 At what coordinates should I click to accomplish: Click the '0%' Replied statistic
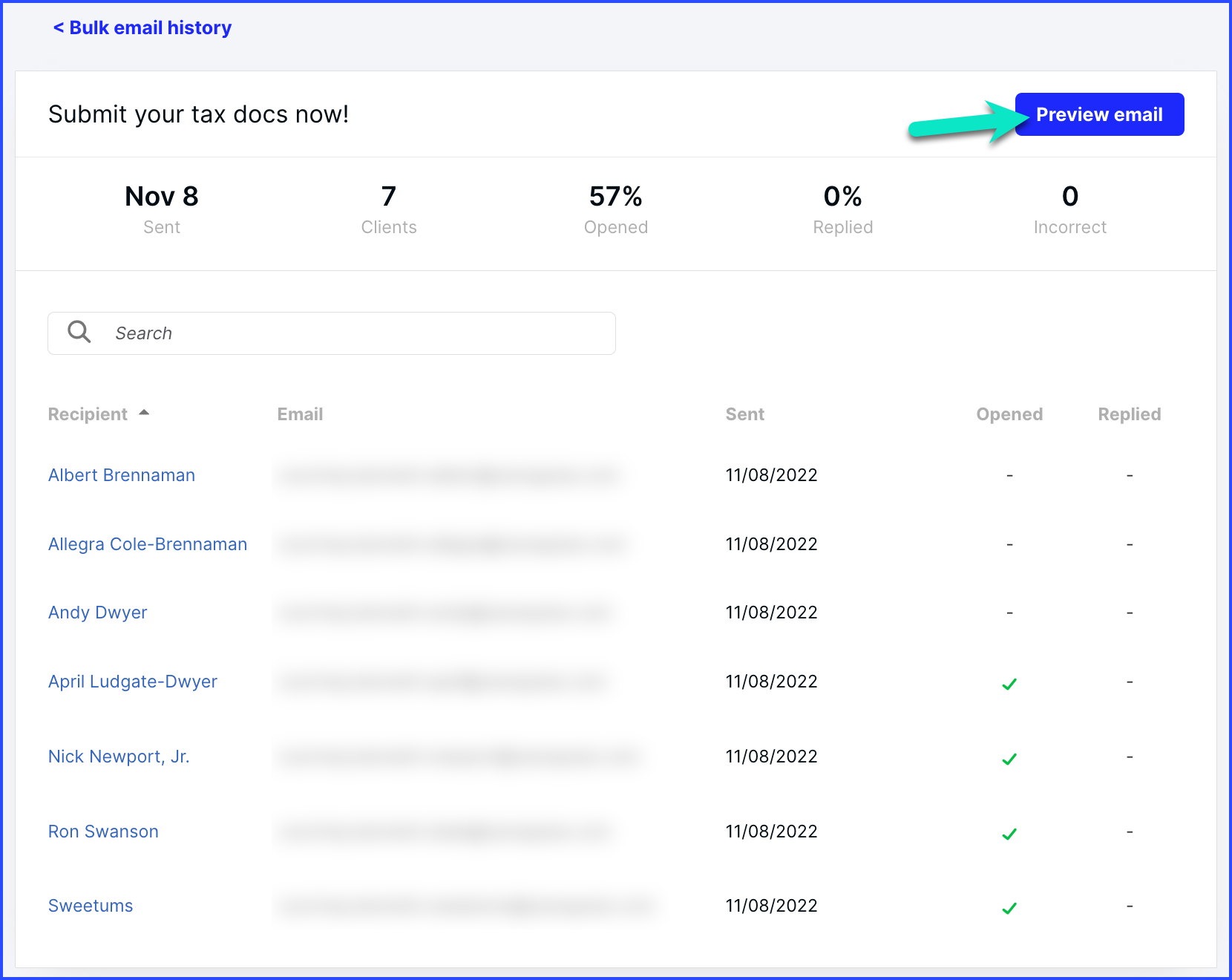click(843, 210)
